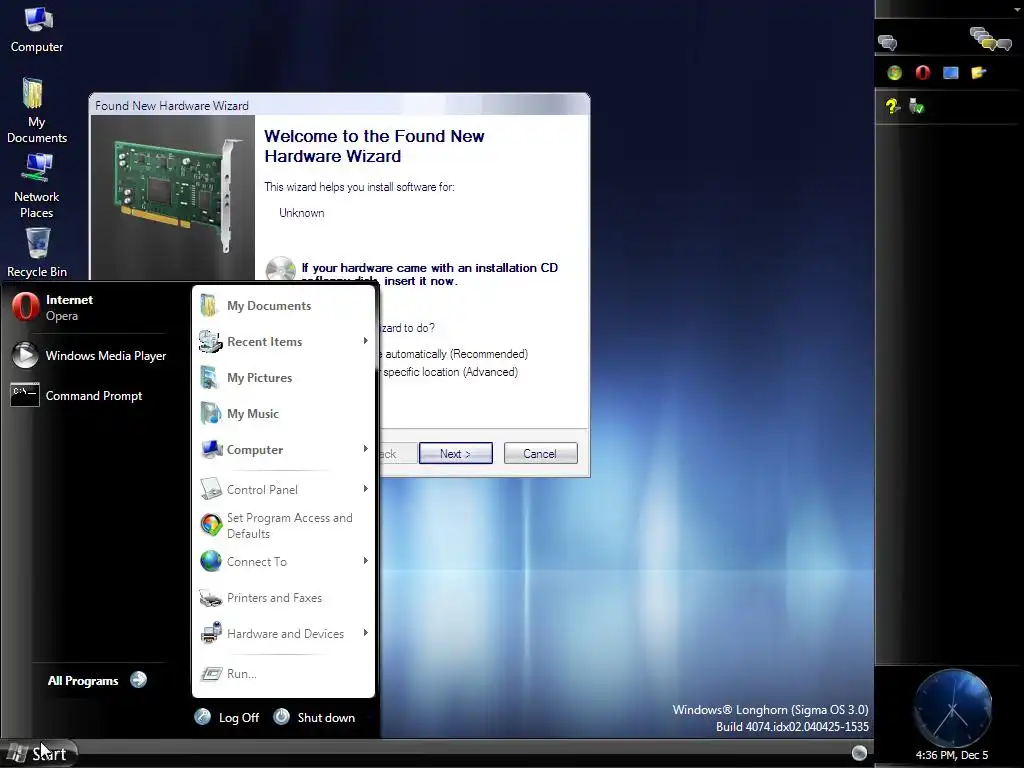Expand the Hardware and Devices submenu arrow
This screenshot has height=768, width=1024.
point(366,632)
